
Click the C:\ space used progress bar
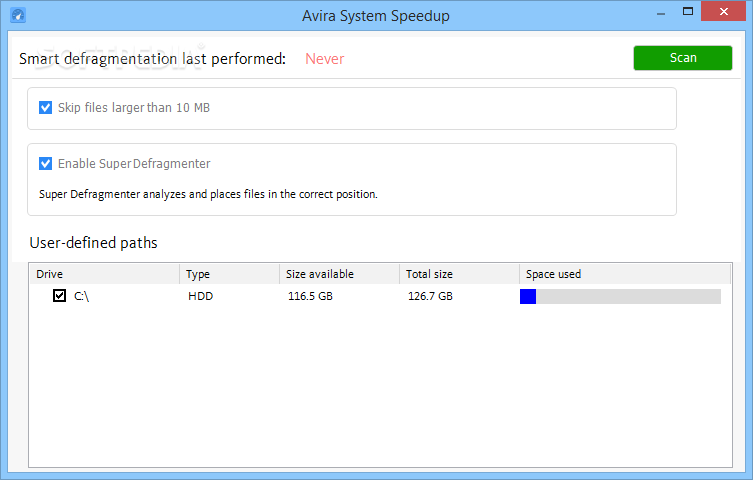(x=620, y=296)
